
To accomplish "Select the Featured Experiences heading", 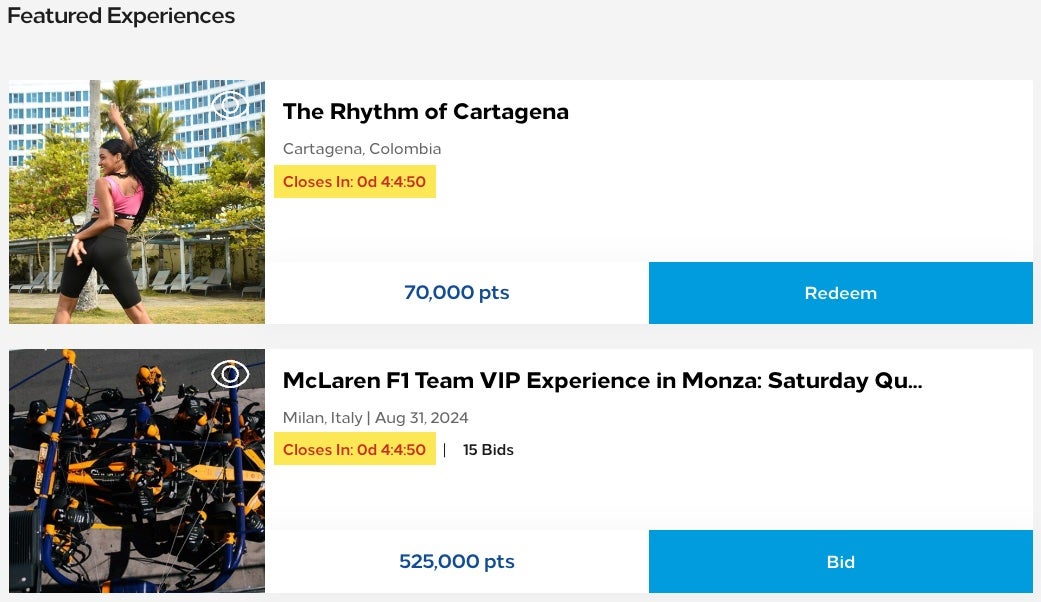I will click(x=120, y=15).
